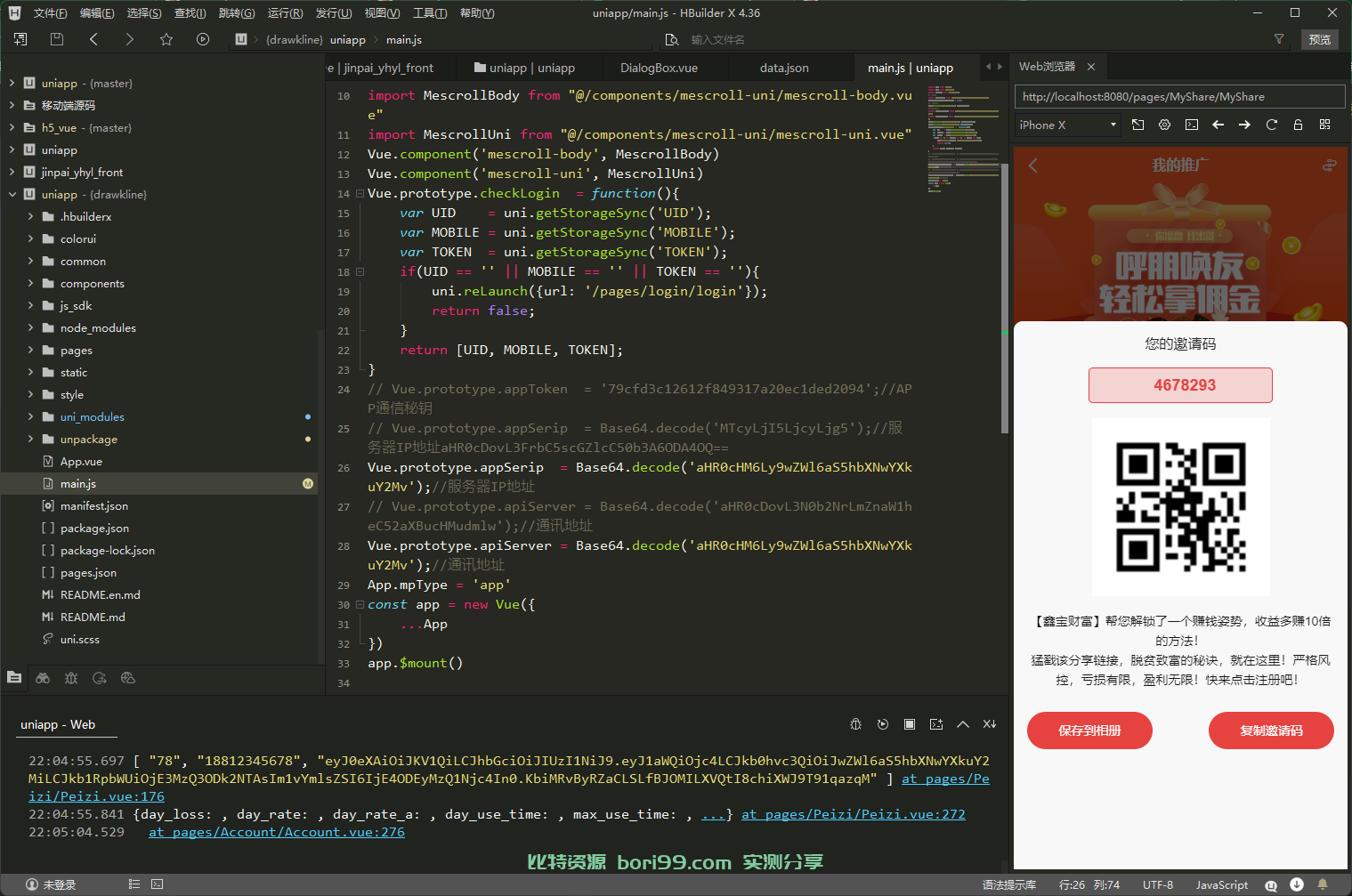Viewport: 1352px width, 896px height.
Task: Switch to the jinpai_yhyl_front tab
Action: pyautogui.click(x=390, y=68)
